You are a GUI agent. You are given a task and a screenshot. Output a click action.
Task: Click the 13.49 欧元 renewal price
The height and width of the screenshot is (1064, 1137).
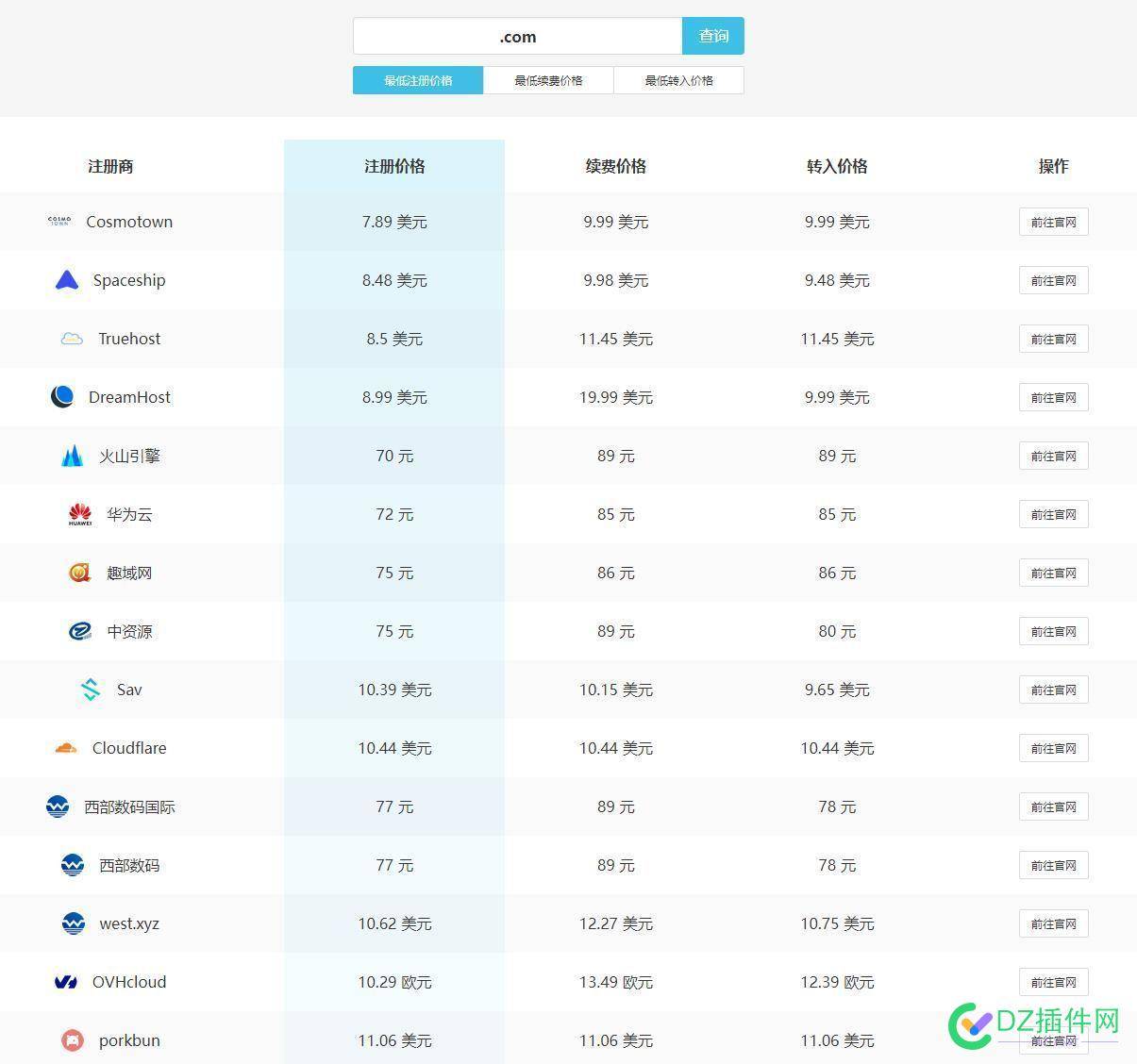coord(615,982)
